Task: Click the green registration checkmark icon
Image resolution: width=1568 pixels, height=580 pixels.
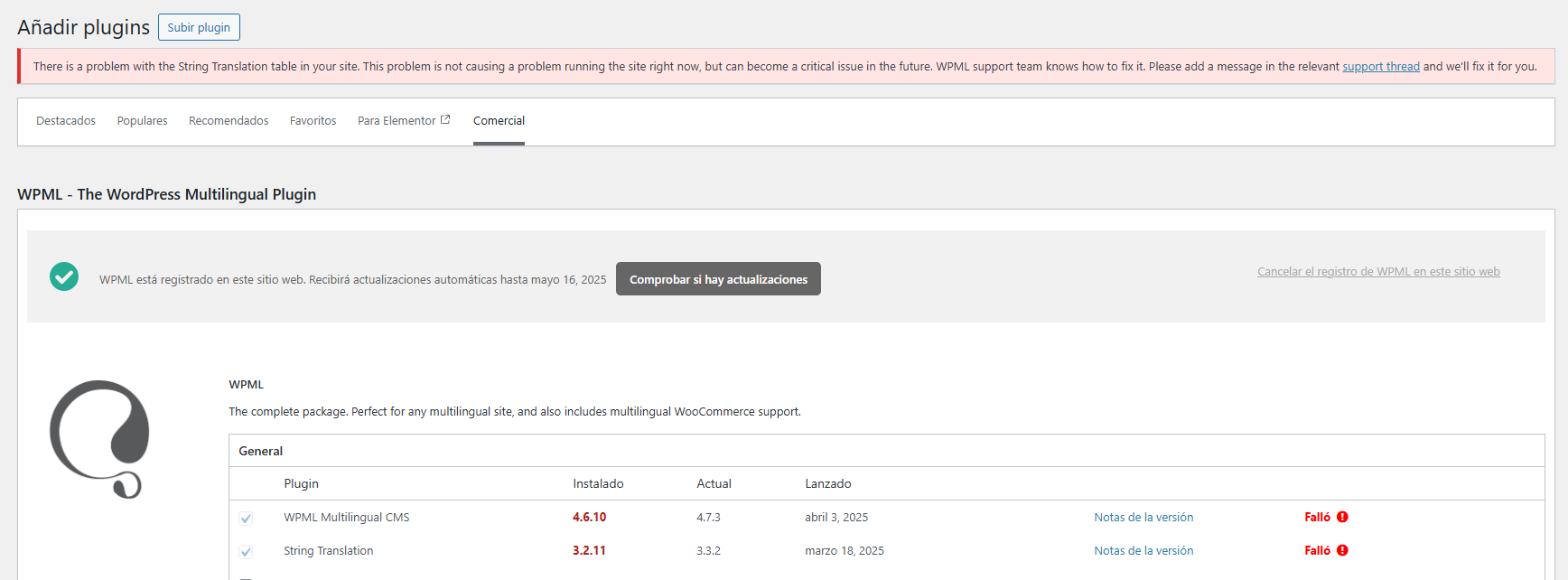Action: [x=64, y=276]
